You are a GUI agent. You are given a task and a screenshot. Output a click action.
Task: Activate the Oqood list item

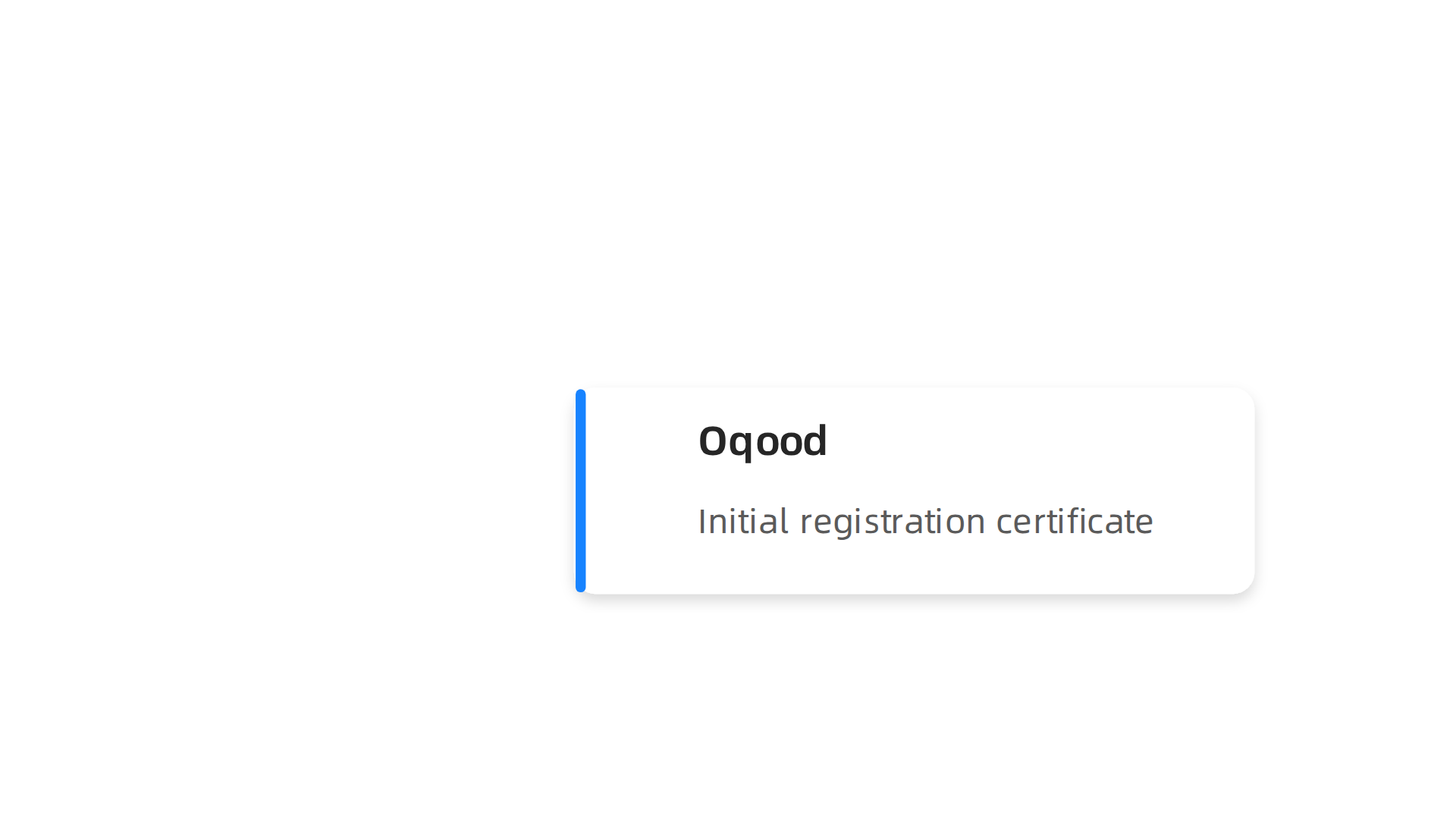click(915, 491)
